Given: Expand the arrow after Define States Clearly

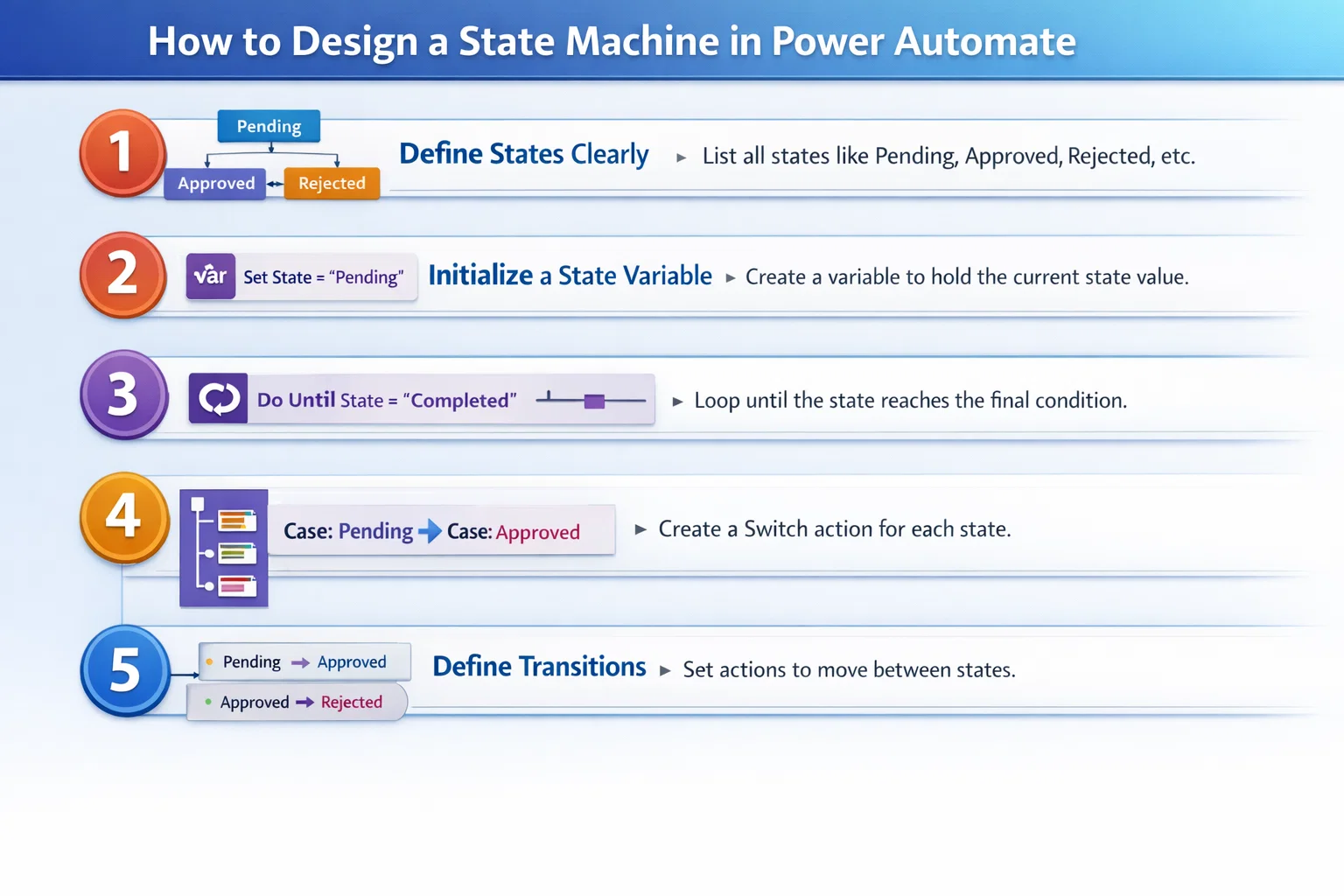Looking at the screenshot, I should pyautogui.click(x=682, y=156).
